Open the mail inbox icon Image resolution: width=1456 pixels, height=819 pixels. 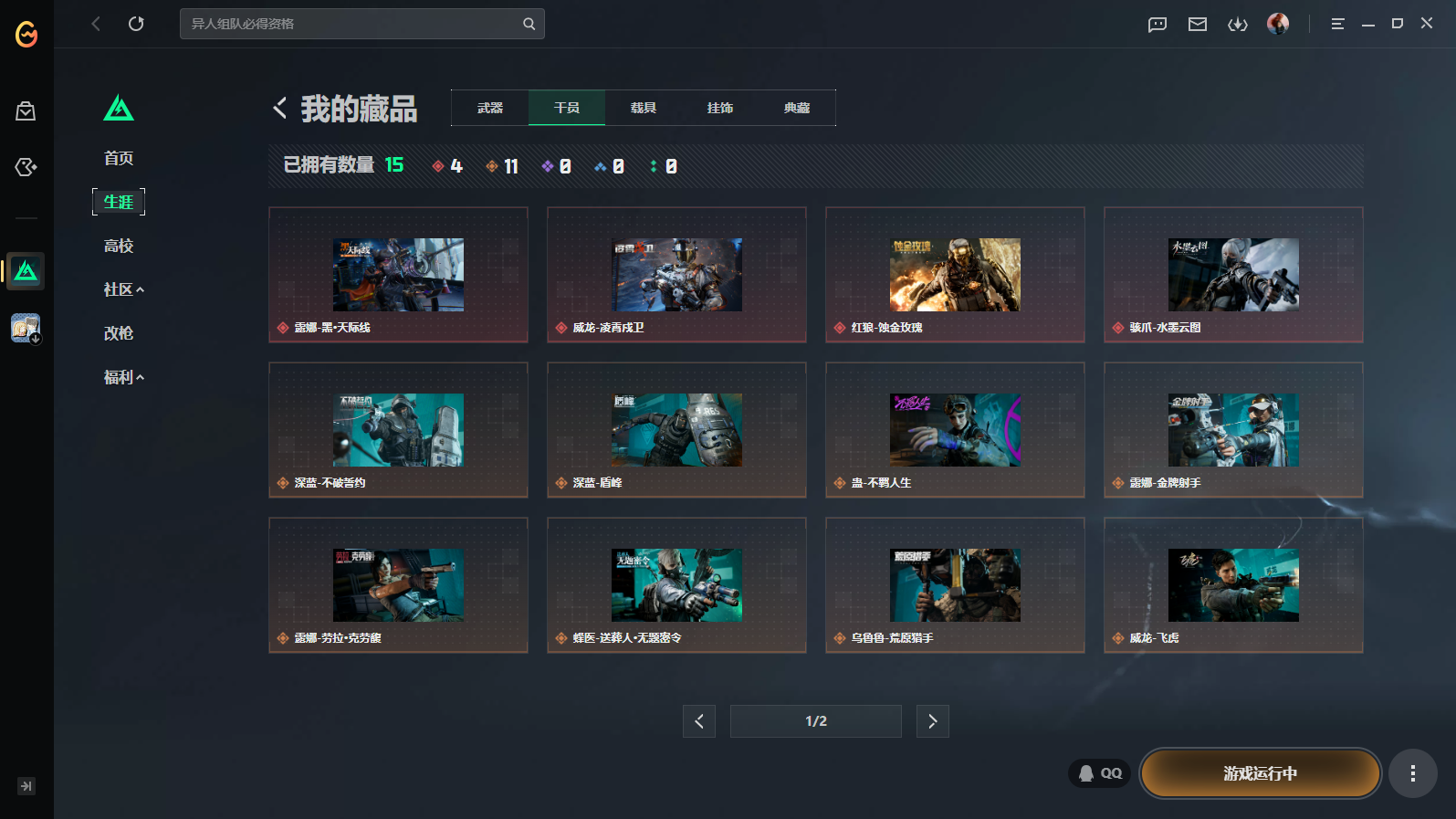[x=1198, y=25]
